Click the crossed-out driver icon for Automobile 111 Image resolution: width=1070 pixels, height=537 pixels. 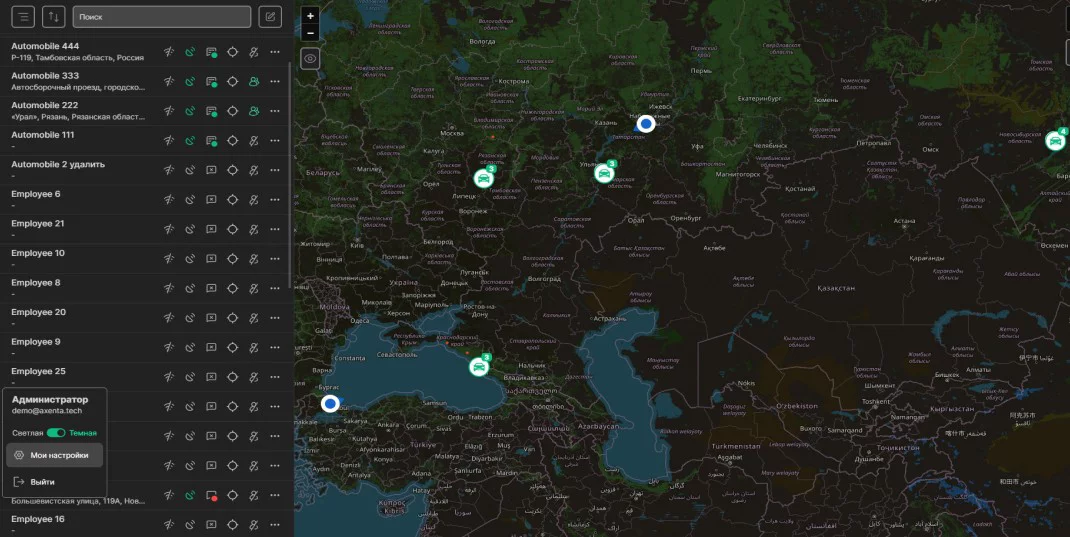(254, 141)
